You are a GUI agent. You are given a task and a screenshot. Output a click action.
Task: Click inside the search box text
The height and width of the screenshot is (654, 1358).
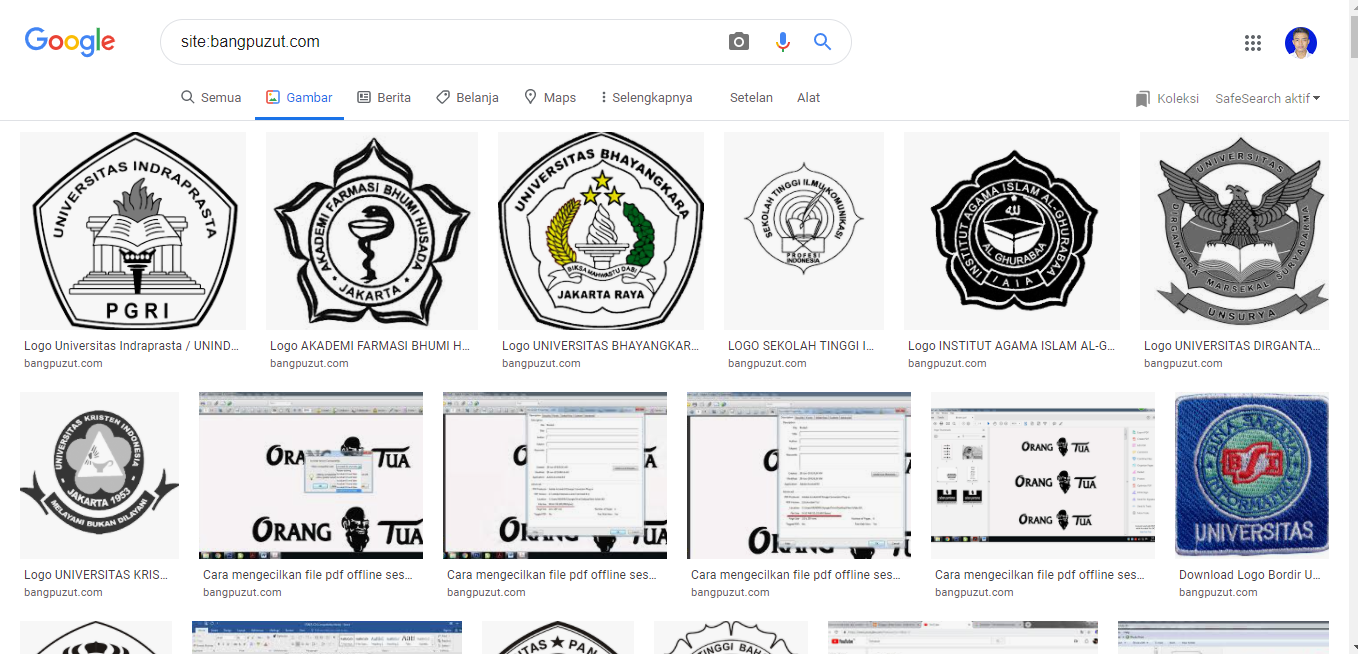[x=250, y=41]
